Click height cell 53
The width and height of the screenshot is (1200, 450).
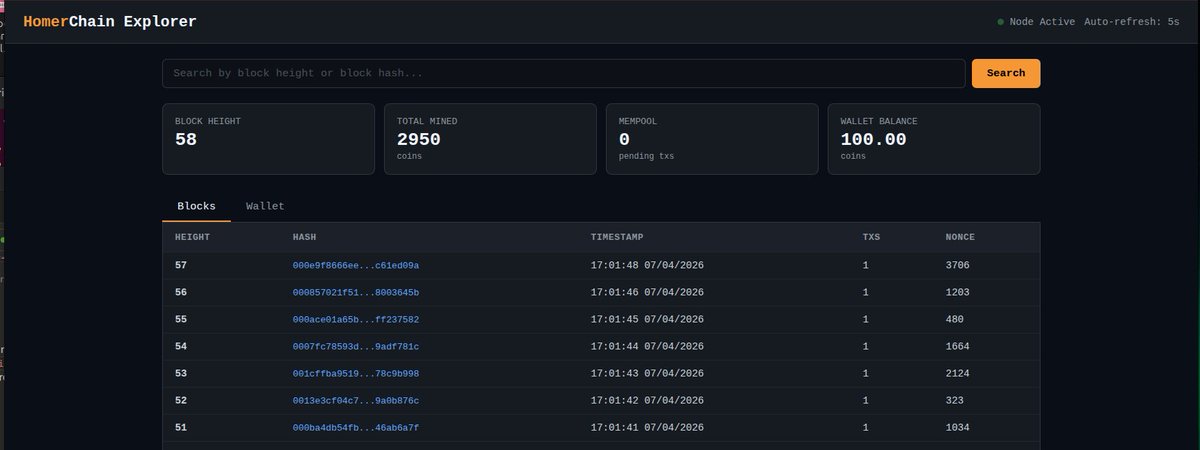[x=181, y=373]
